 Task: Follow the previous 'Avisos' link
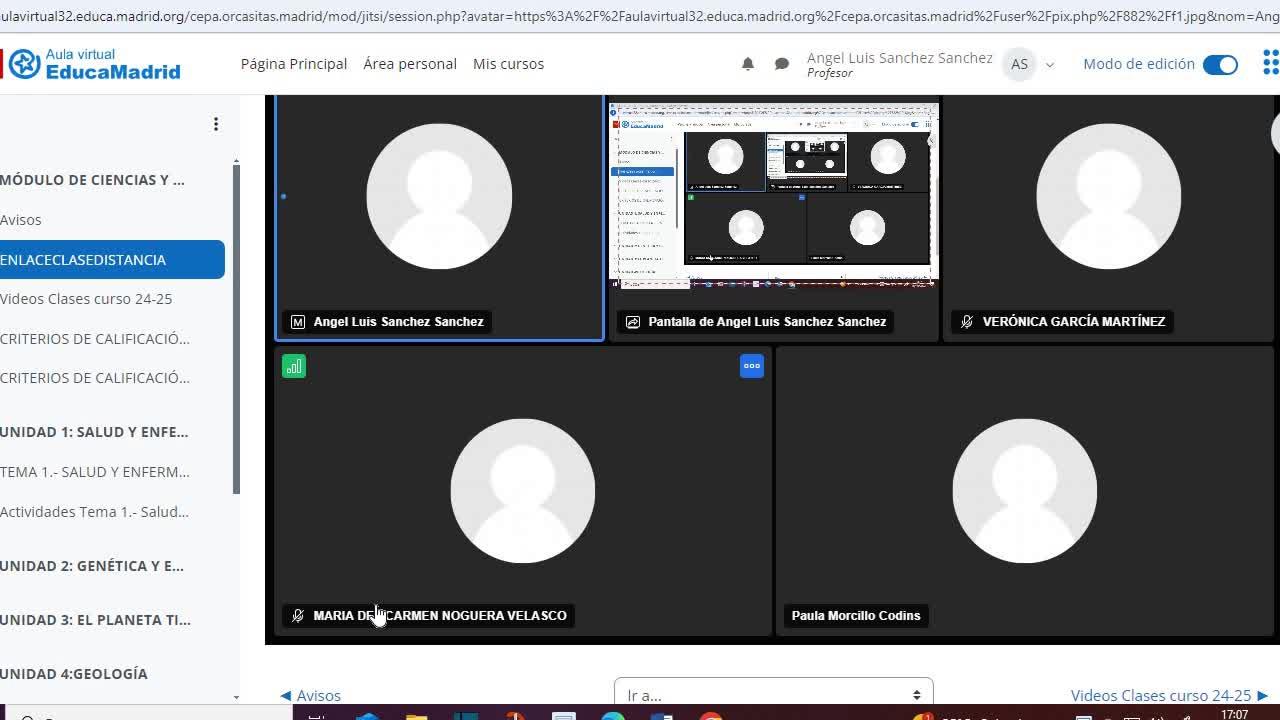(311, 695)
